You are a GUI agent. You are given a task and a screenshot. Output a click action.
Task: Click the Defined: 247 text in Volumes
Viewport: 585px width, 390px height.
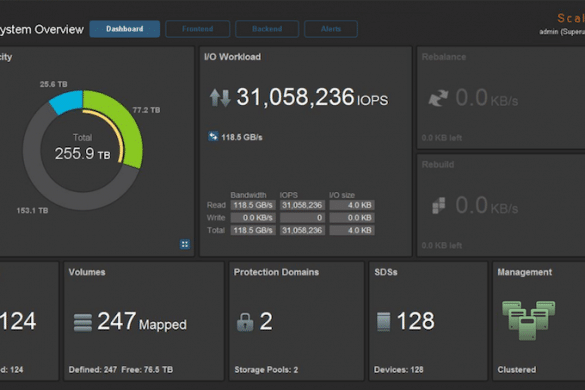[x=93, y=370]
